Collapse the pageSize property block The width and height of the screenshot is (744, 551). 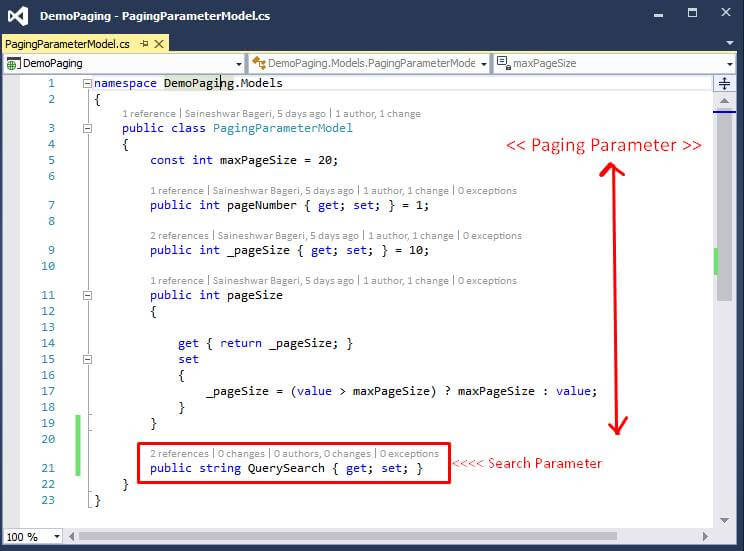pyautogui.click(x=87, y=296)
